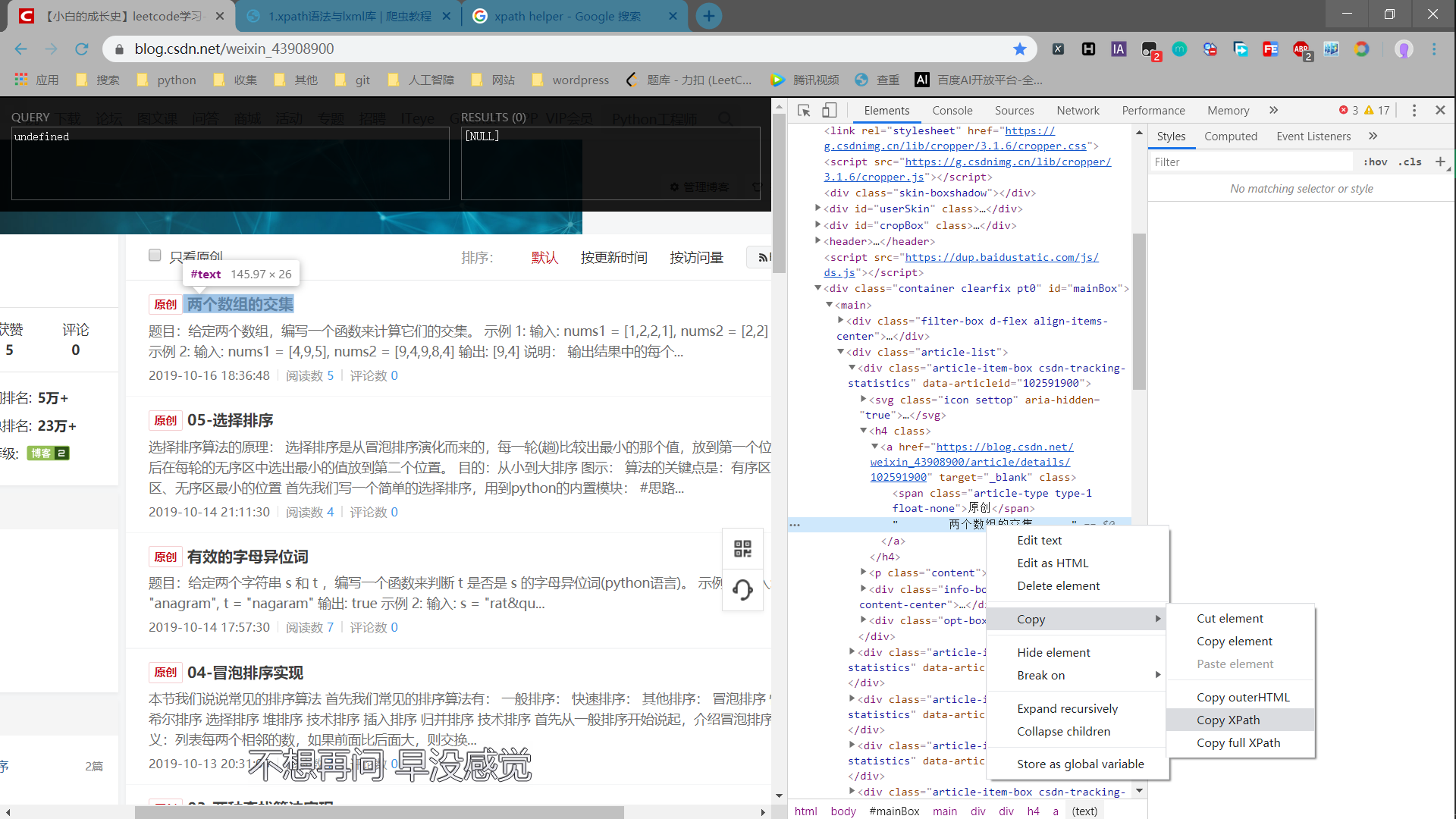1456x819 pixels.
Task: Expand the div id=userSkin node
Action: point(817,209)
